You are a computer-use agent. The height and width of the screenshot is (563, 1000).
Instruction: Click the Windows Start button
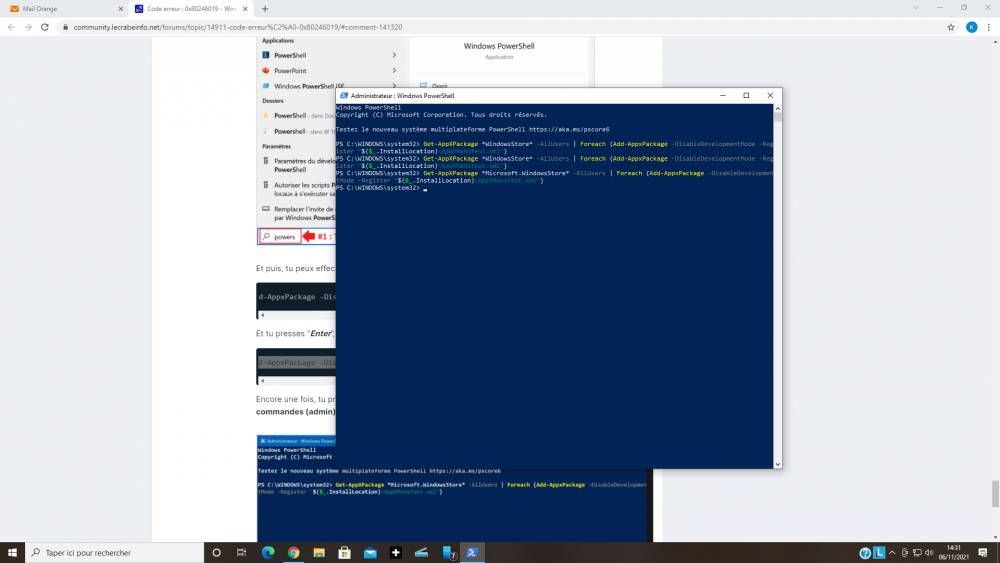[x=13, y=552]
